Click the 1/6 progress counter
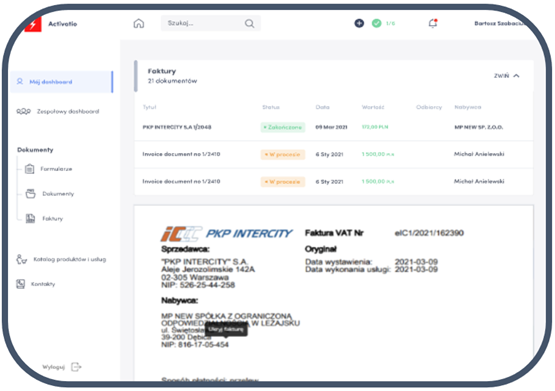The width and height of the screenshot is (555, 391). point(390,23)
